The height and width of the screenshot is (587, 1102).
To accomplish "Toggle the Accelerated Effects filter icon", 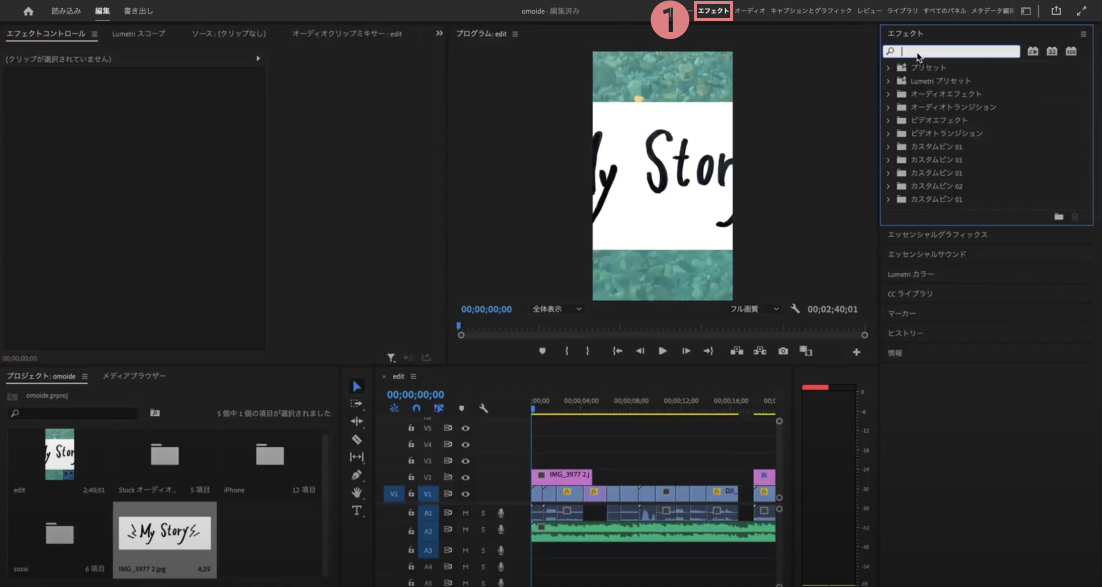I will click(x=1032, y=51).
